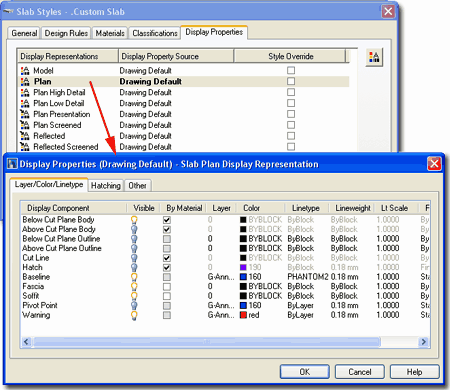Toggle the Warning component lightbulb
This screenshot has width=450, height=390.
pyautogui.click(x=134, y=315)
